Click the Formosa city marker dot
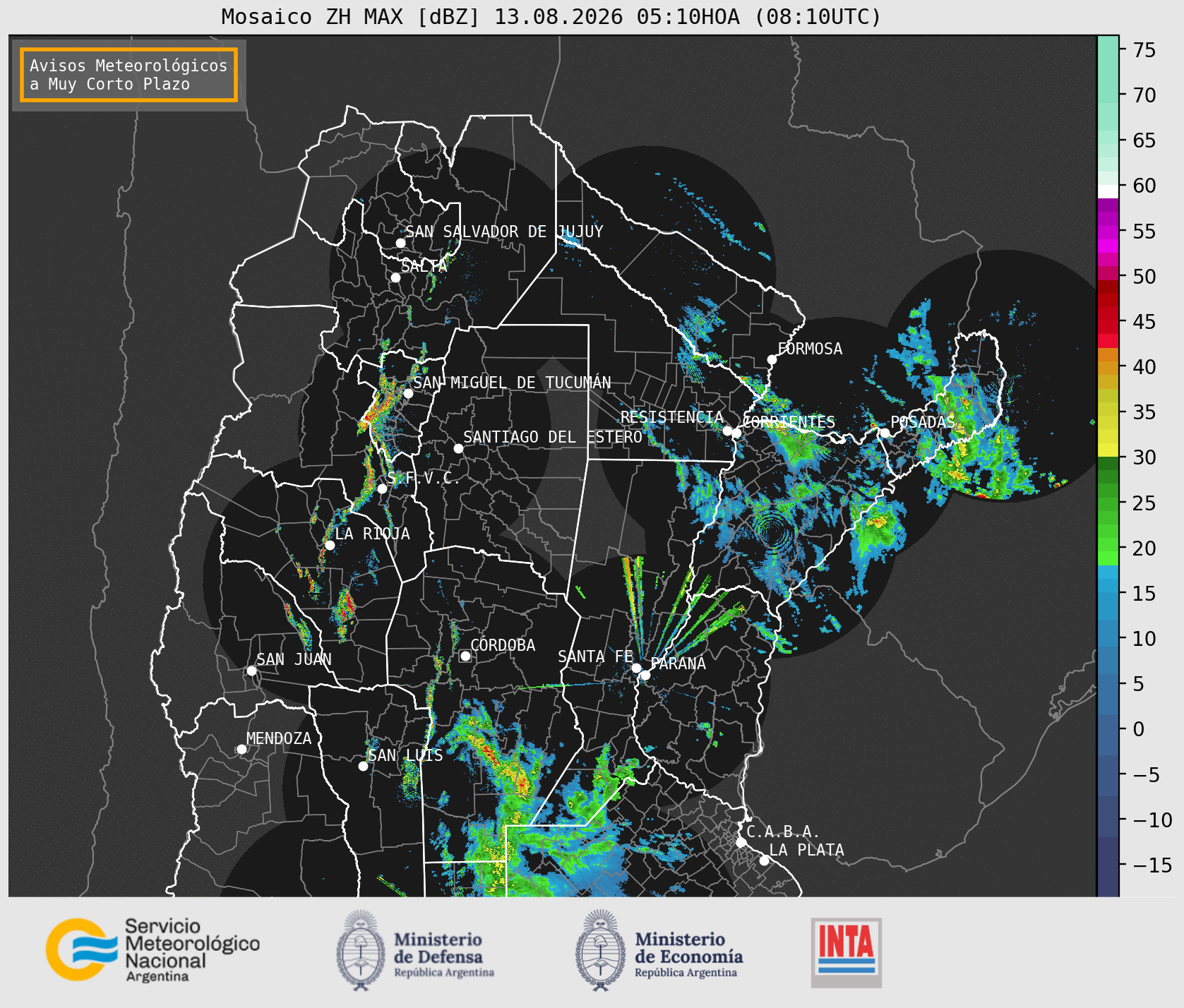This screenshot has height=1008, width=1184. click(x=772, y=360)
